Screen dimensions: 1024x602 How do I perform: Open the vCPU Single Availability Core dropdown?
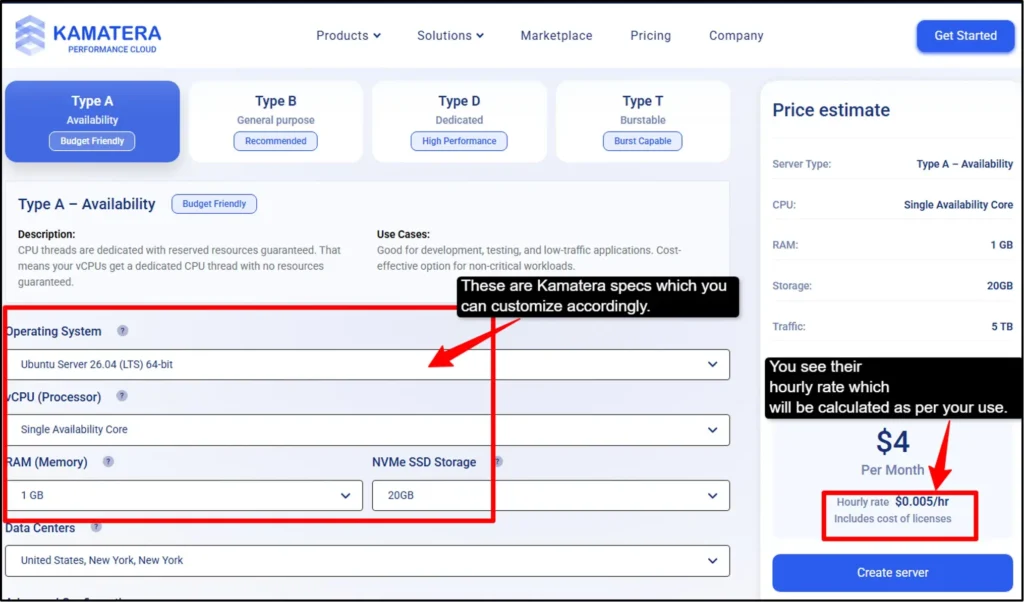coord(367,430)
